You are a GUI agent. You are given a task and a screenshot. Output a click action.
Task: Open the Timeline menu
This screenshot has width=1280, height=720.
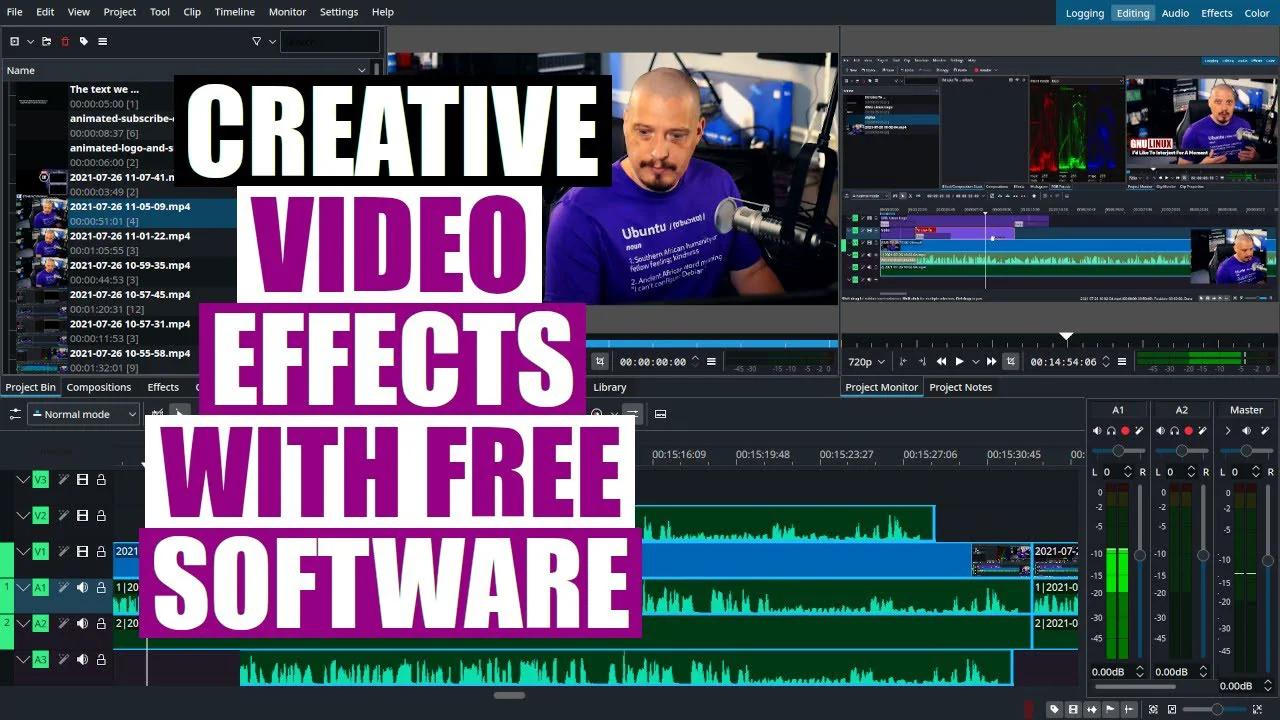click(x=235, y=12)
